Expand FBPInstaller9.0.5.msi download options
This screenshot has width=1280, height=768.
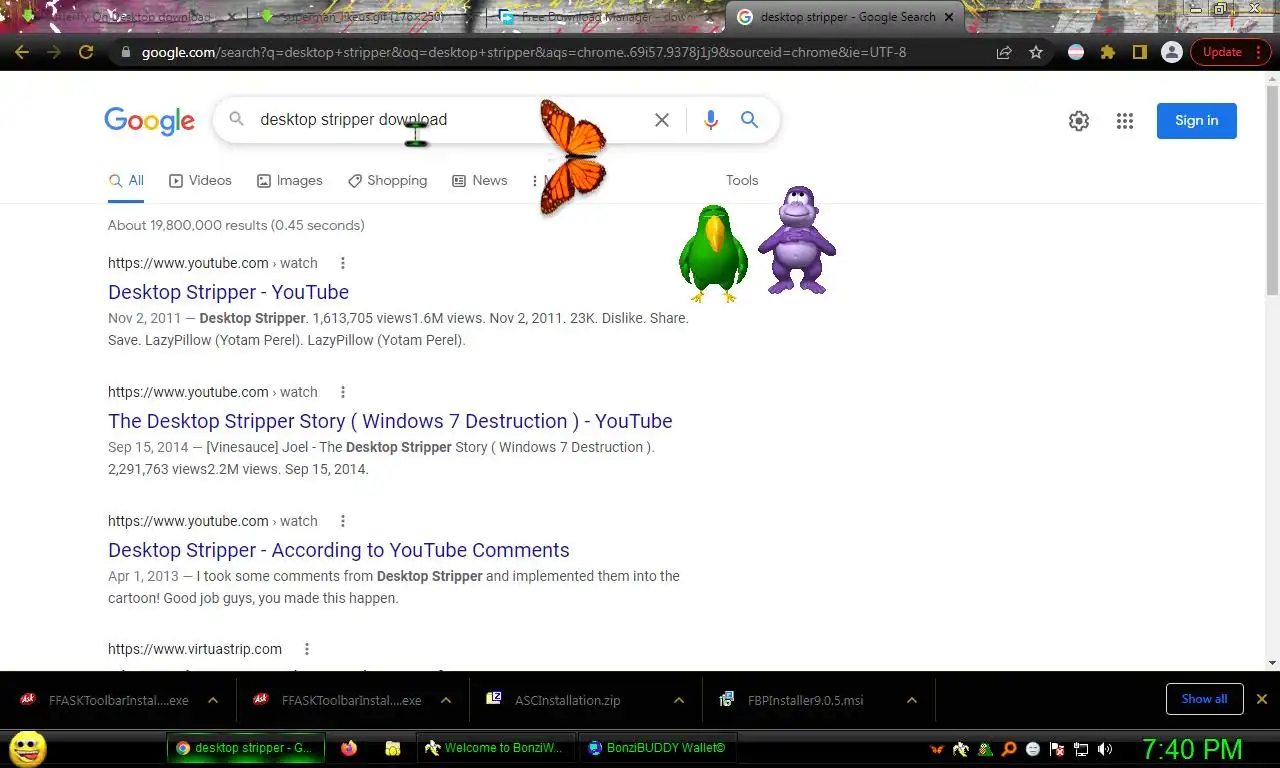[x=912, y=700]
